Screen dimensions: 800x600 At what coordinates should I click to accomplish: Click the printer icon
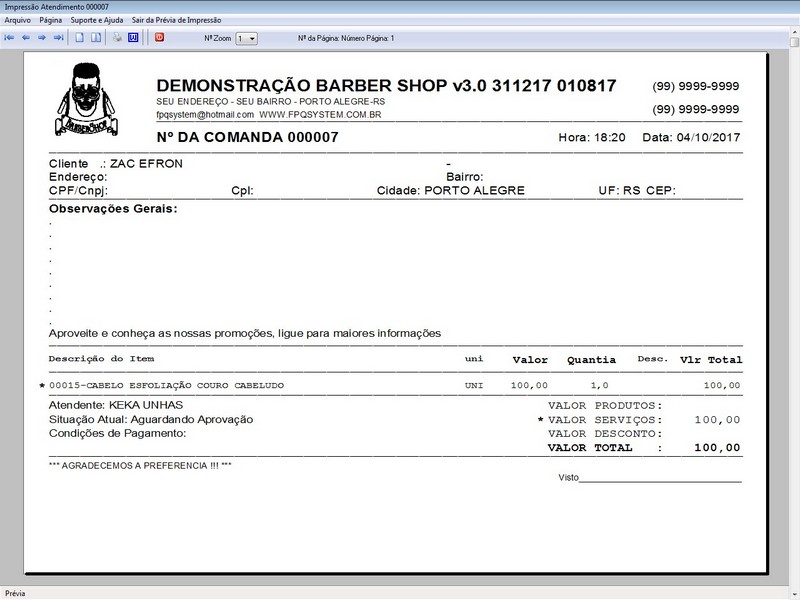point(117,38)
